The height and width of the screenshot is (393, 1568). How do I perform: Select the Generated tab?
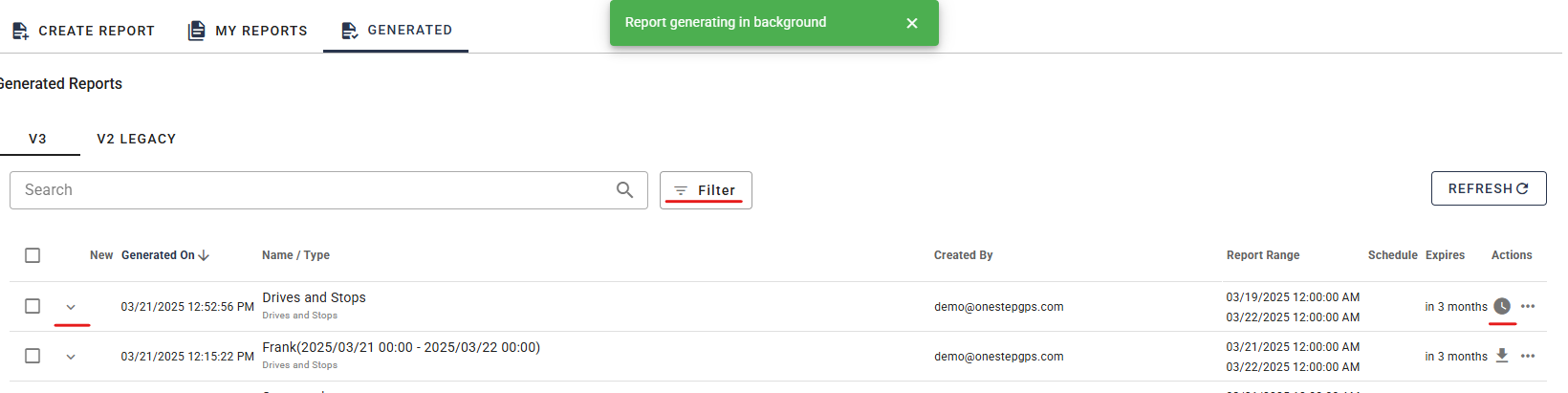coord(396,31)
